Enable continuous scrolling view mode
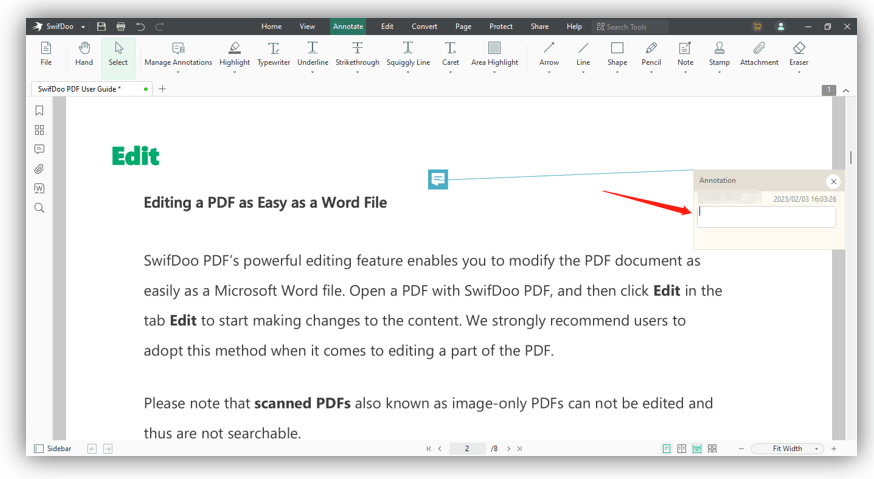The height and width of the screenshot is (479, 874). [697, 448]
